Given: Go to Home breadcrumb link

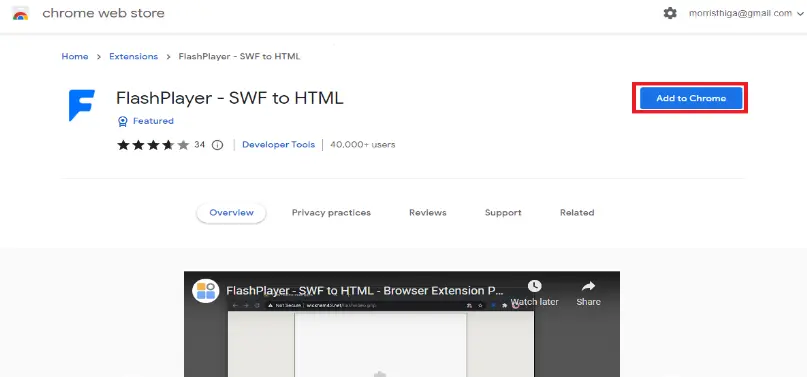Looking at the screenshot, I should [75, 57].
